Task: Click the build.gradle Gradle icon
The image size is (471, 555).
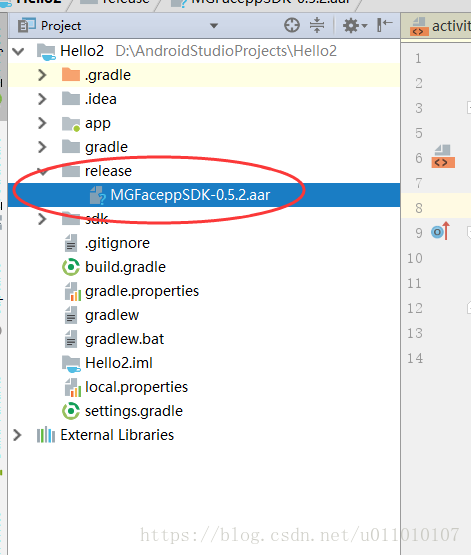Action: (71, 267)
